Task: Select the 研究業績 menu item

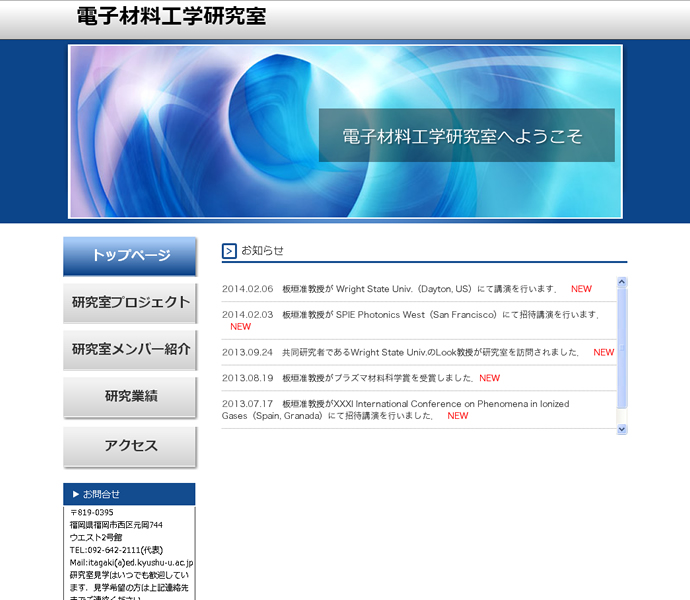Action: 130,397
